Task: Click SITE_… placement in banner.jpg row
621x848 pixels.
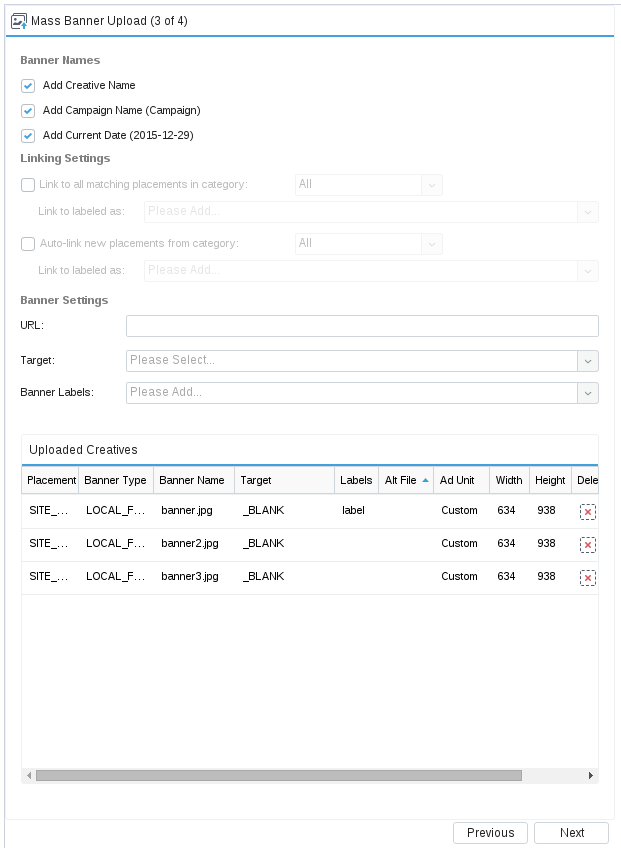Action: click(x=50, y=511)
